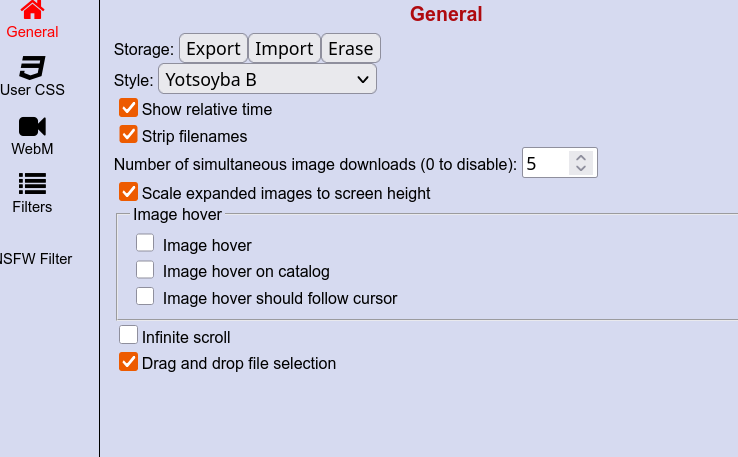Open the NSFW Filter section

point(36,259)
